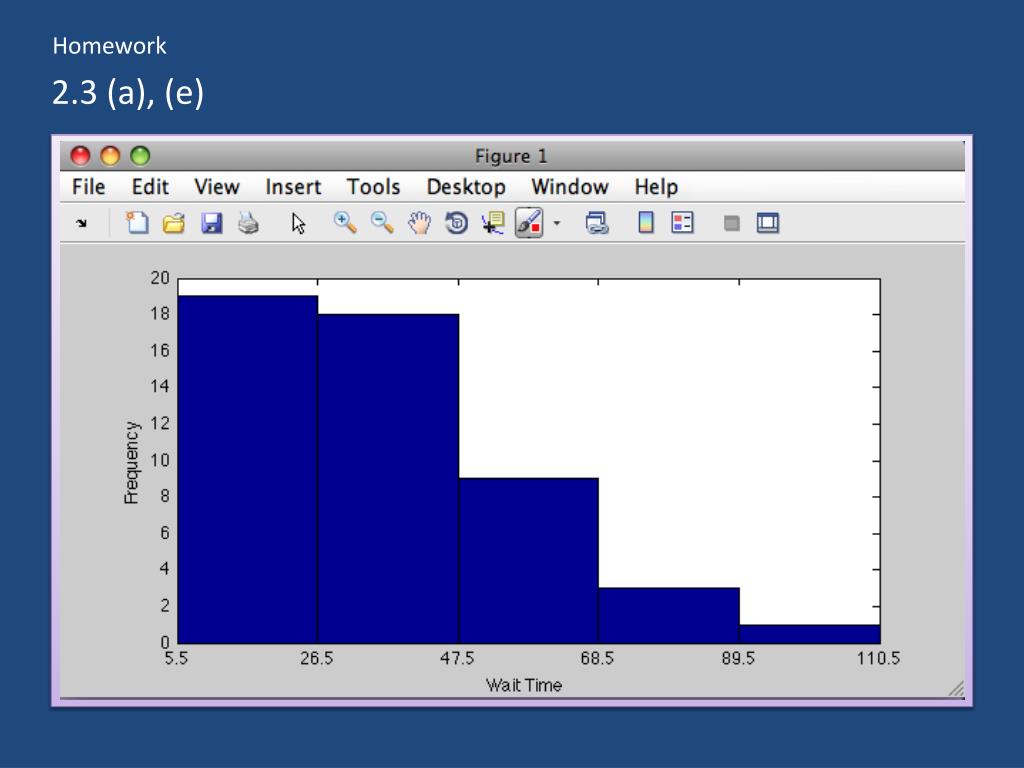This screenshot has height=768, width=1024.
Task: Insert a colorbar via toolbar icon
Action: tap(645, 223)
